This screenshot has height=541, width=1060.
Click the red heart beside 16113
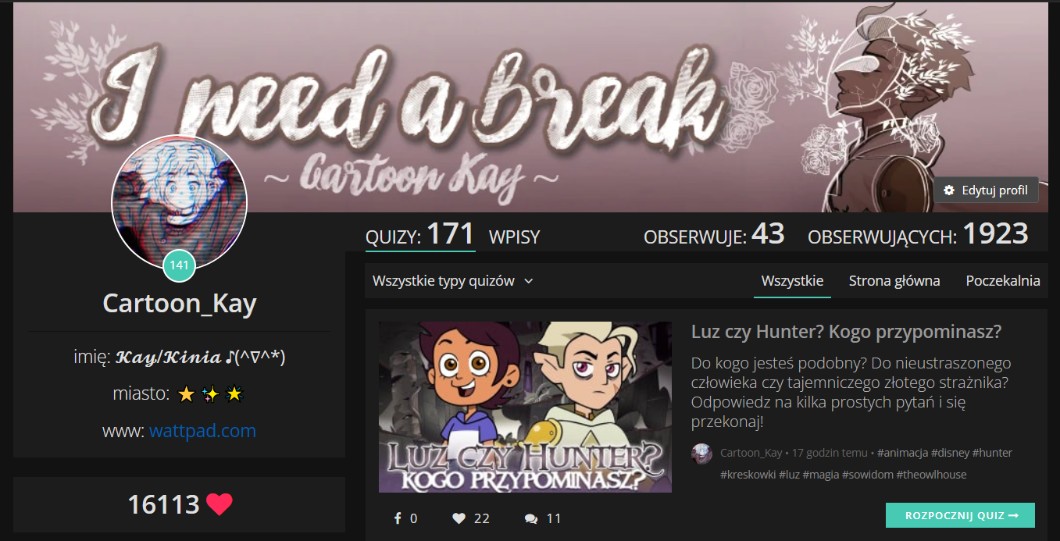(219, 504)
